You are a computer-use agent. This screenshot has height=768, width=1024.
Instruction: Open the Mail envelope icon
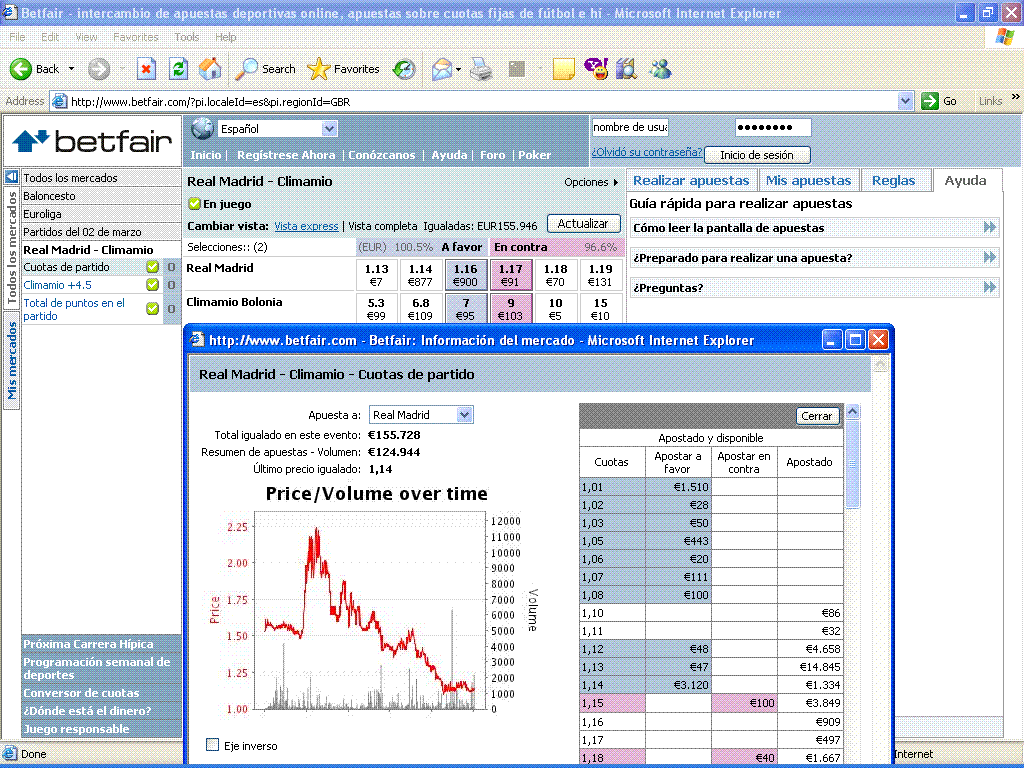[442, 69]
